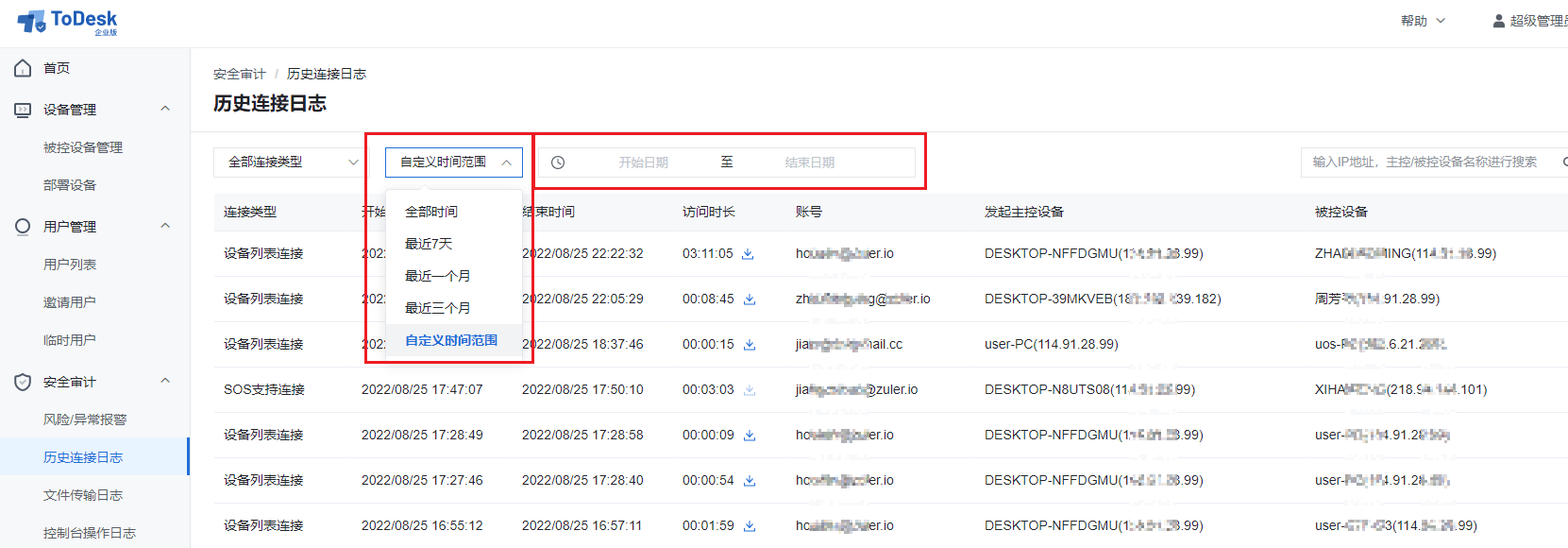This screenshot has width=1568, height=548.
Task: Select 全部时间 option in dropdown
Action: pos(431,212)
